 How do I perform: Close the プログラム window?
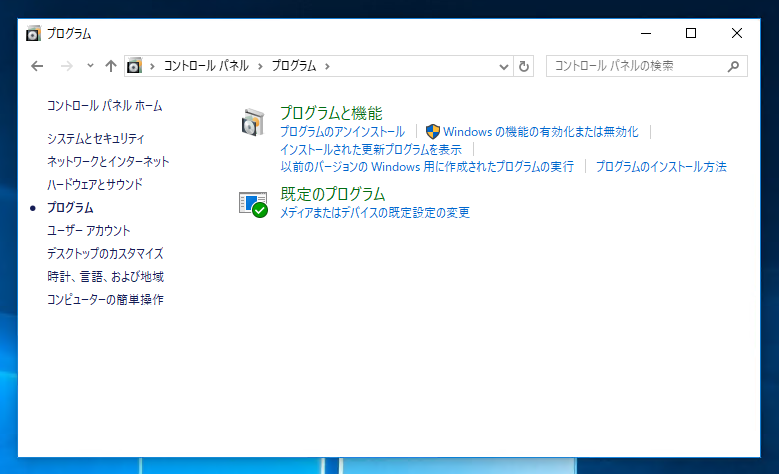pyautogui.click(x=737, y=33)
